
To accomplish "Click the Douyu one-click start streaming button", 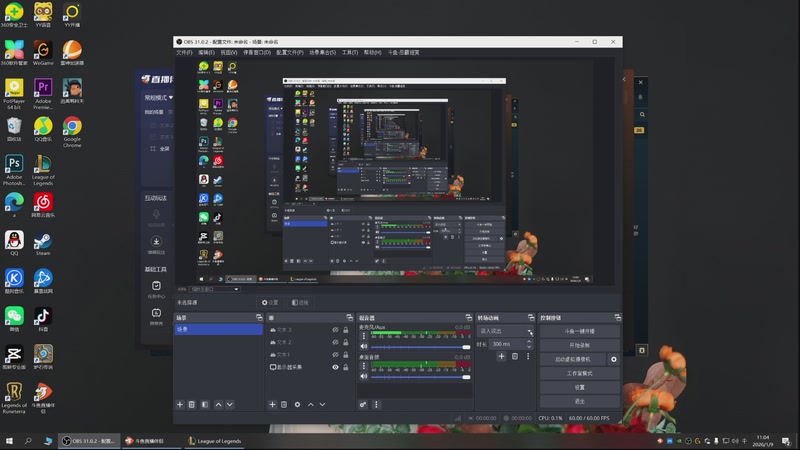I will [580, 331].
